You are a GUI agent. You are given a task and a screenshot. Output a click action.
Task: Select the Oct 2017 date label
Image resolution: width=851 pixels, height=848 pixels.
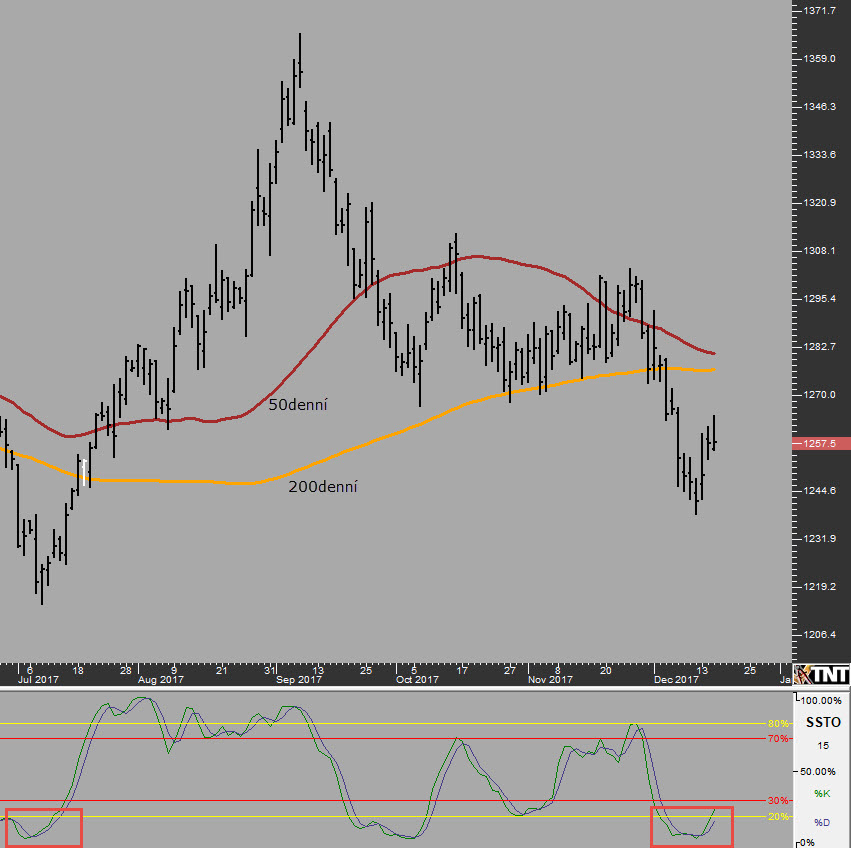[x=417, y=680]
